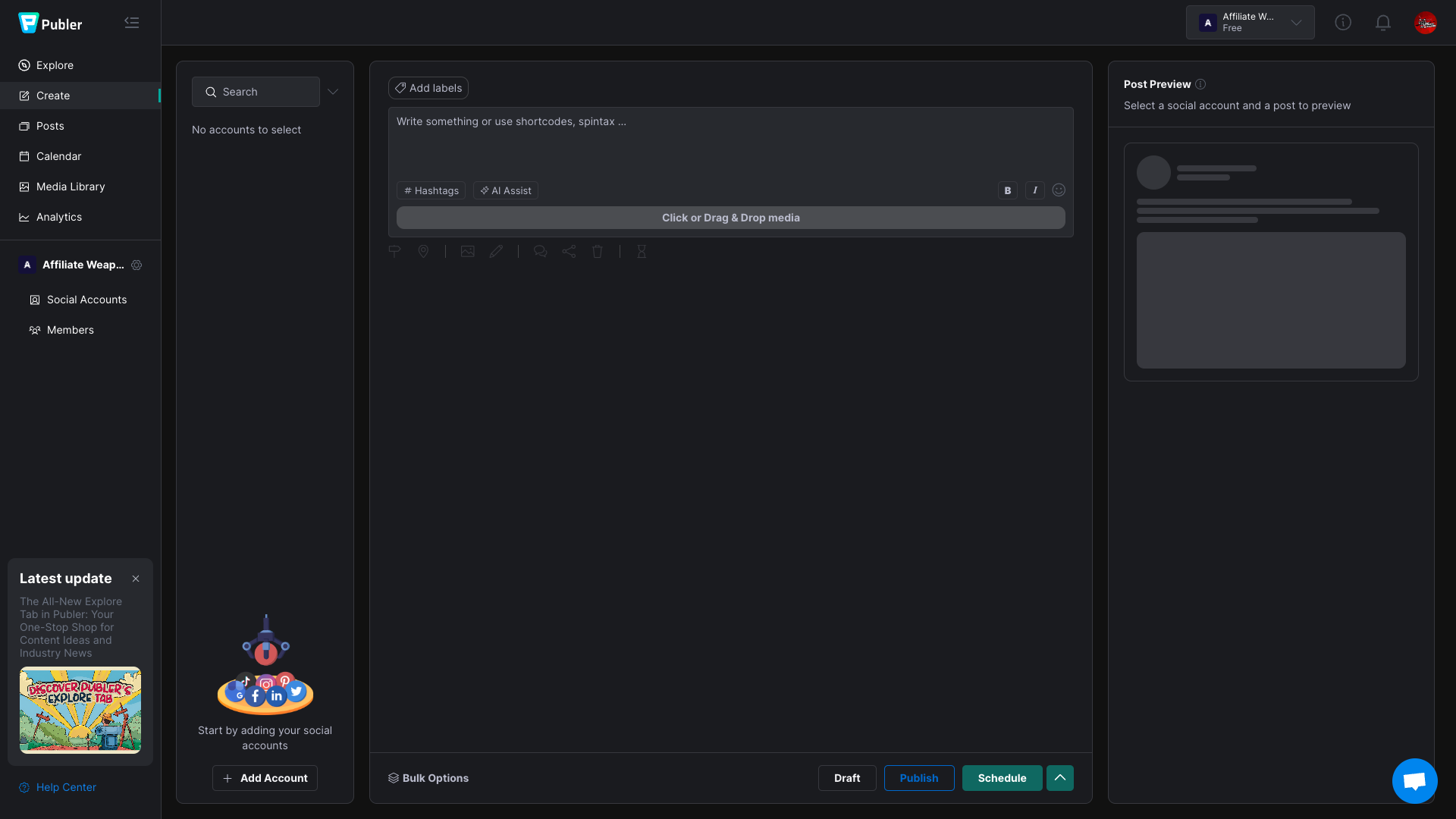Click the comments bubble icon
This screenshot has height=819, width=1456.
tap(540, 252)
